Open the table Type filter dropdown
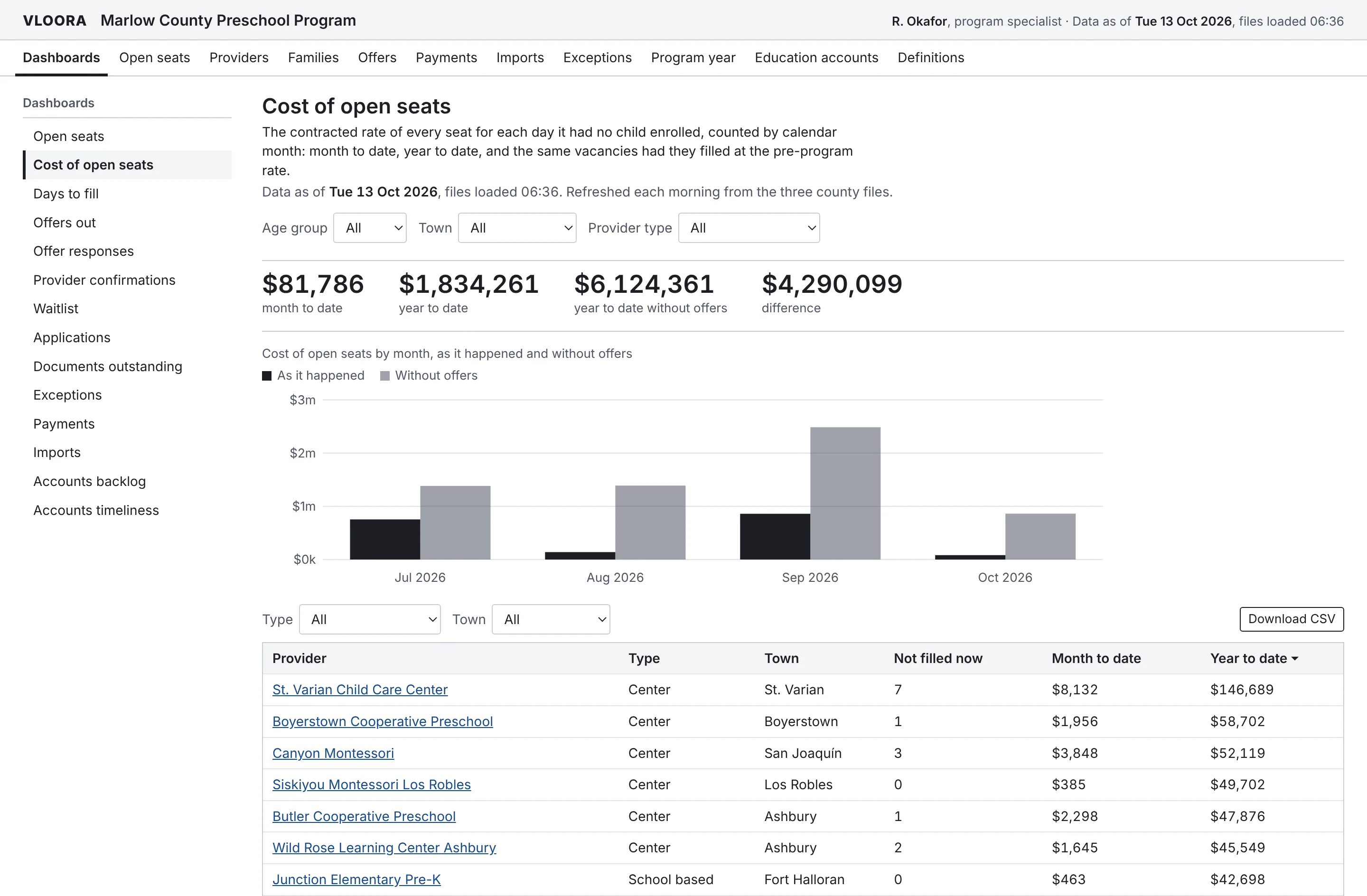The width and height of the screenshot is (1367, 896). point(370,619)
